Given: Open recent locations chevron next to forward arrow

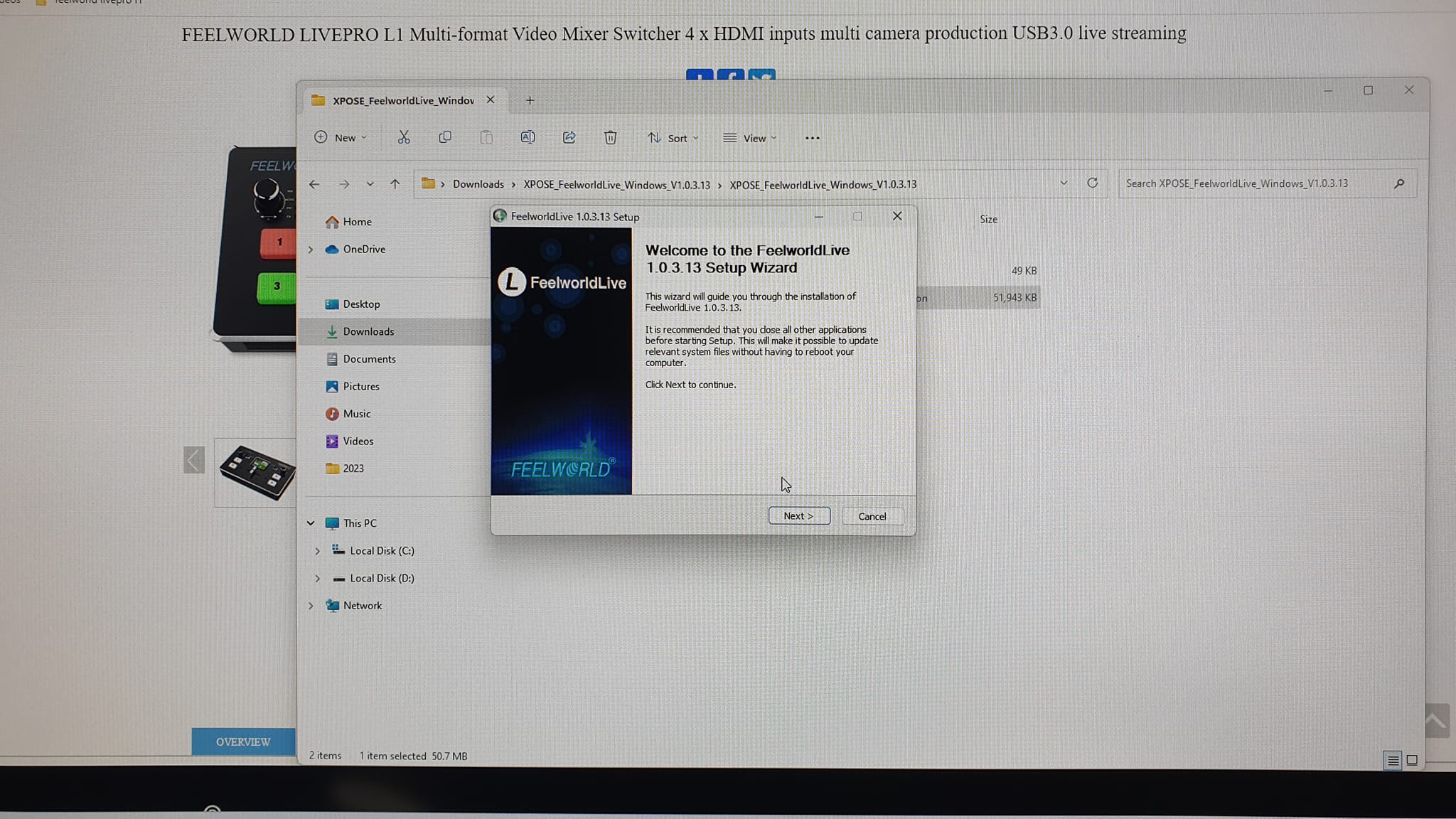Looking at the screenshot, I should (370, 184).
